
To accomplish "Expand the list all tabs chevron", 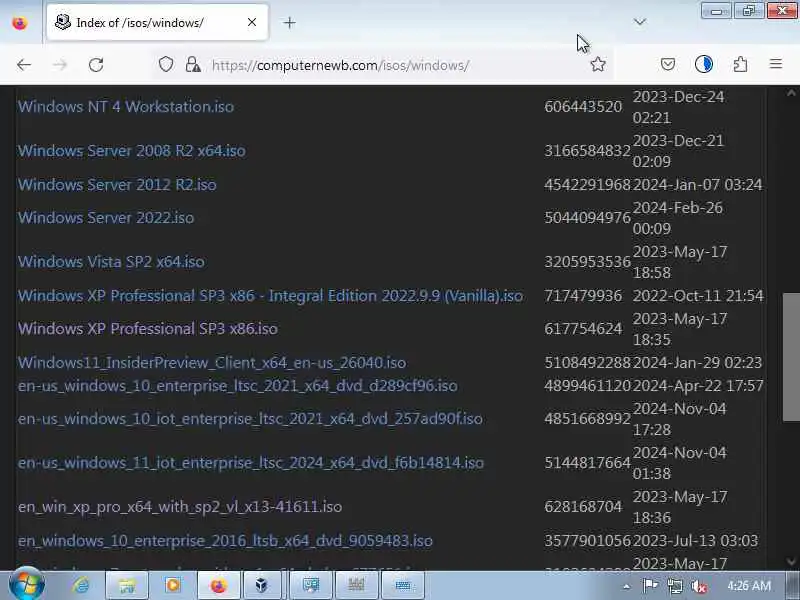I will (x=640, y=22).
